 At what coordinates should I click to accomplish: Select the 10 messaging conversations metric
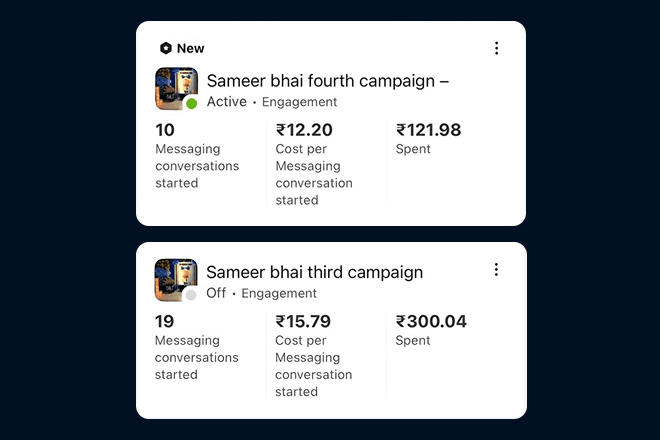pos(197,156)
